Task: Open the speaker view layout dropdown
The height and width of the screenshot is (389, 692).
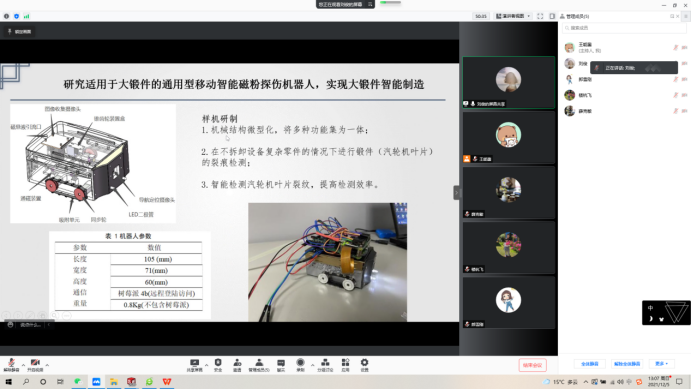Action: [513, 16]
